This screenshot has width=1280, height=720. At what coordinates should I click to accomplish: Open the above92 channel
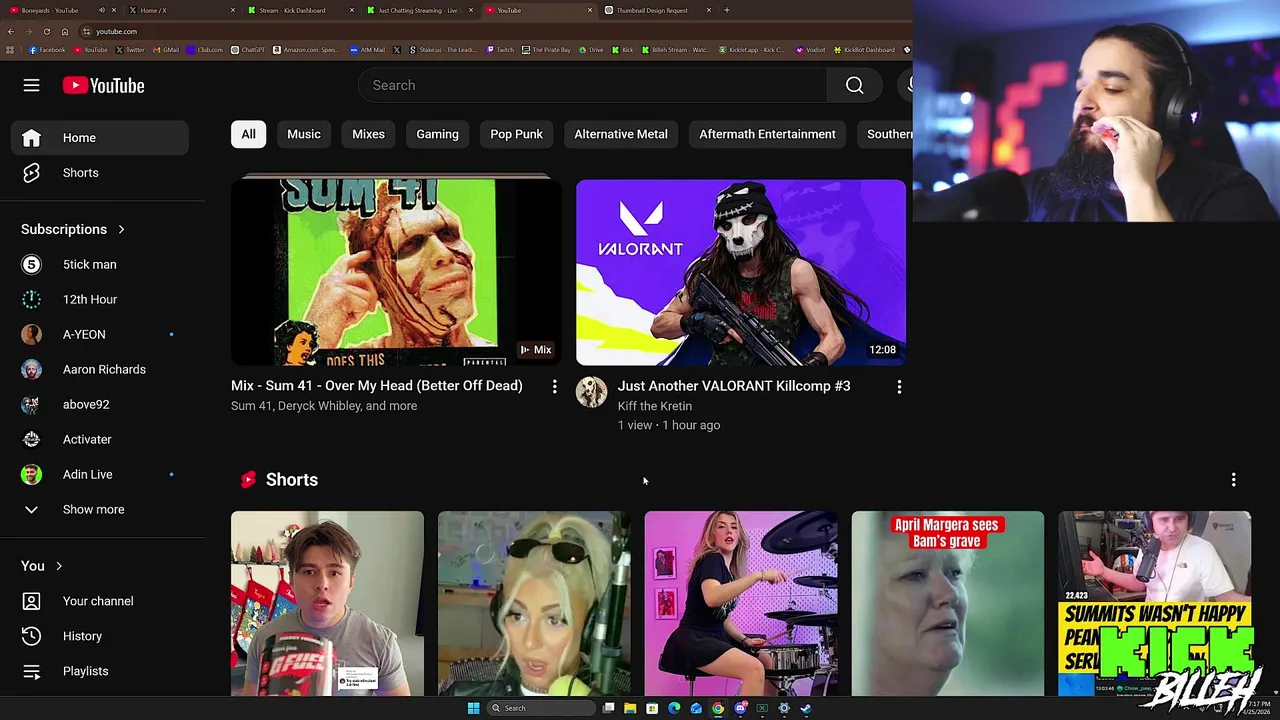click(99, 404)
